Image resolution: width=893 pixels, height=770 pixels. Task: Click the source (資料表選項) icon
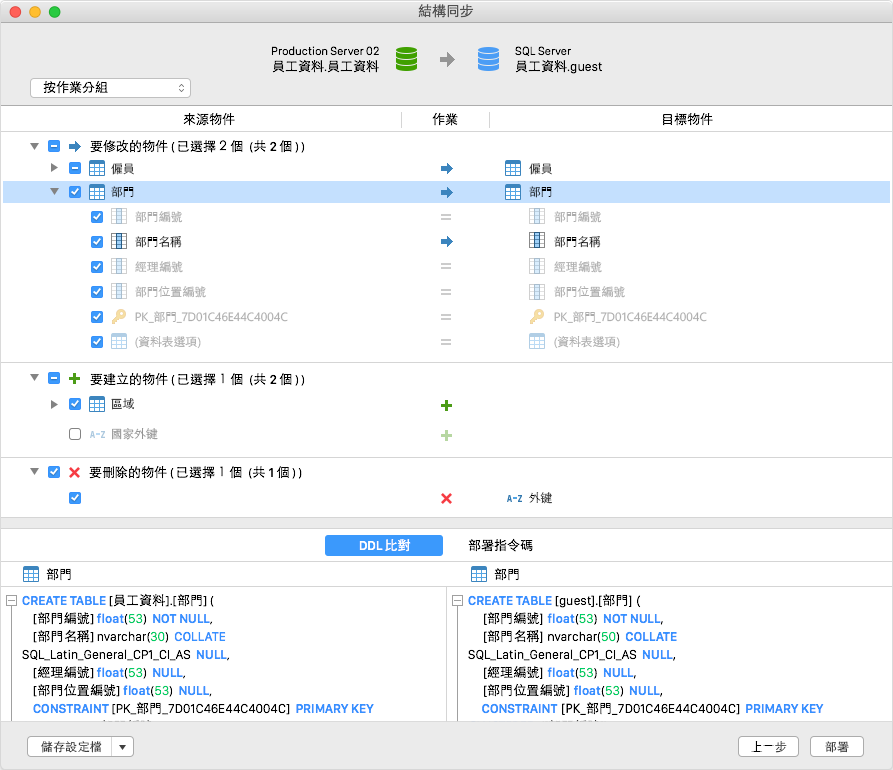(x=118, y=341)
